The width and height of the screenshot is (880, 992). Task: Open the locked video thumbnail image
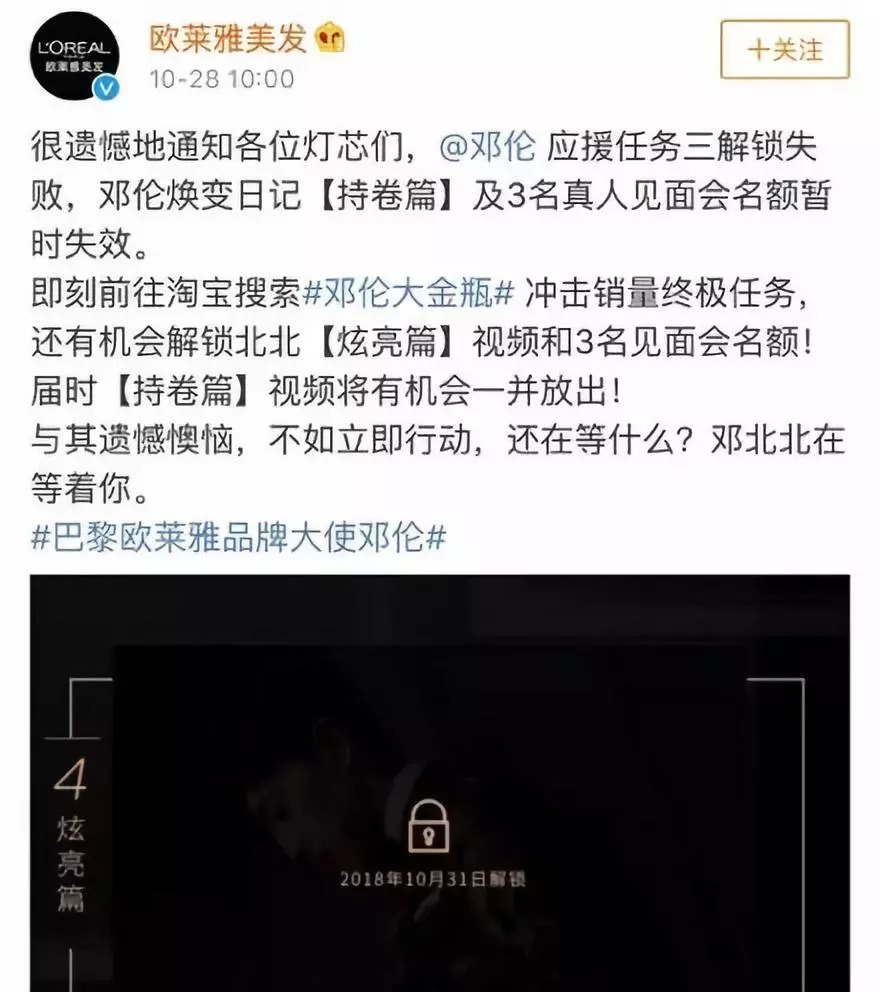440,783
